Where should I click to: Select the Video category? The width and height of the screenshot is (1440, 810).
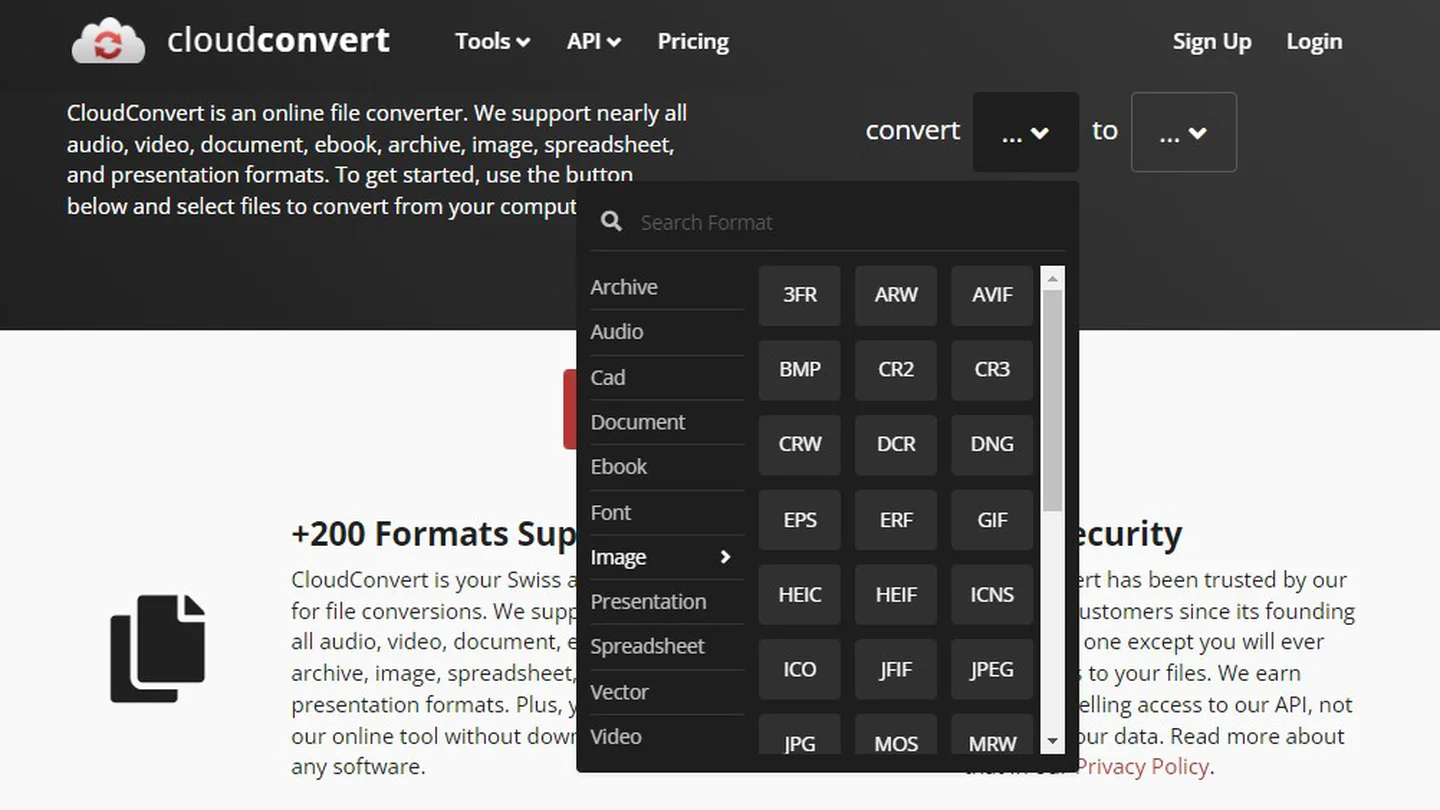[666, 737]
